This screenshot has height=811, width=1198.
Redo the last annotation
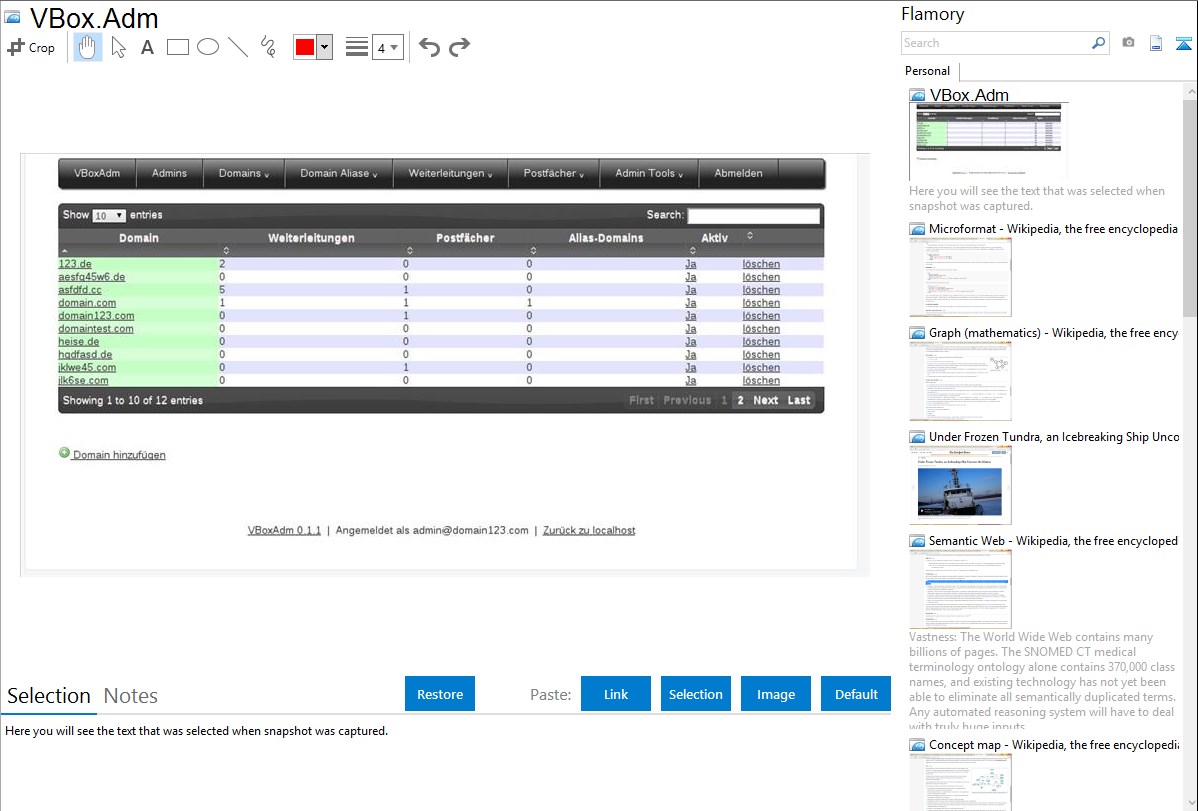click(459, 47)
